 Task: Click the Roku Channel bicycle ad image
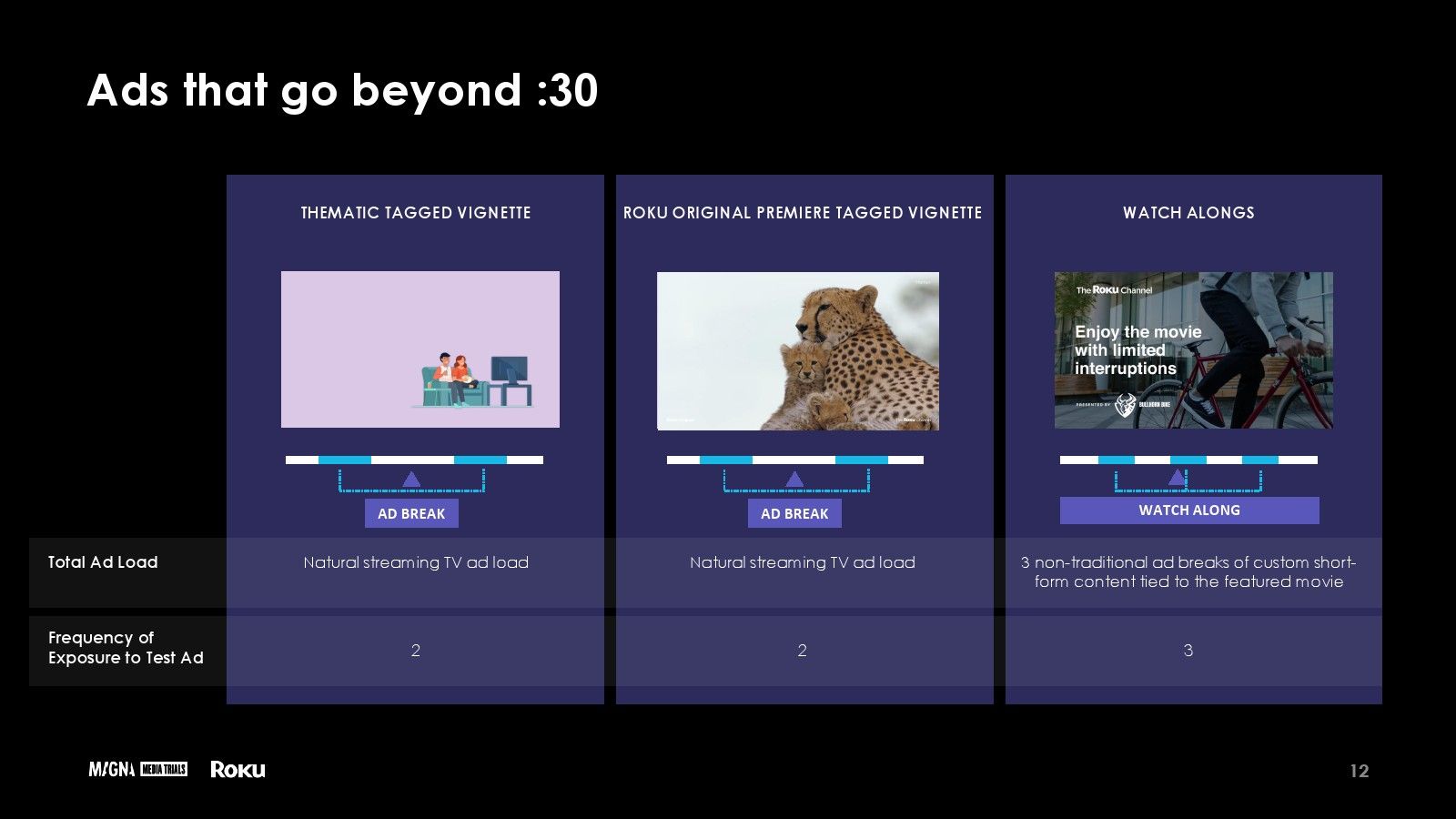[1194, 350]
